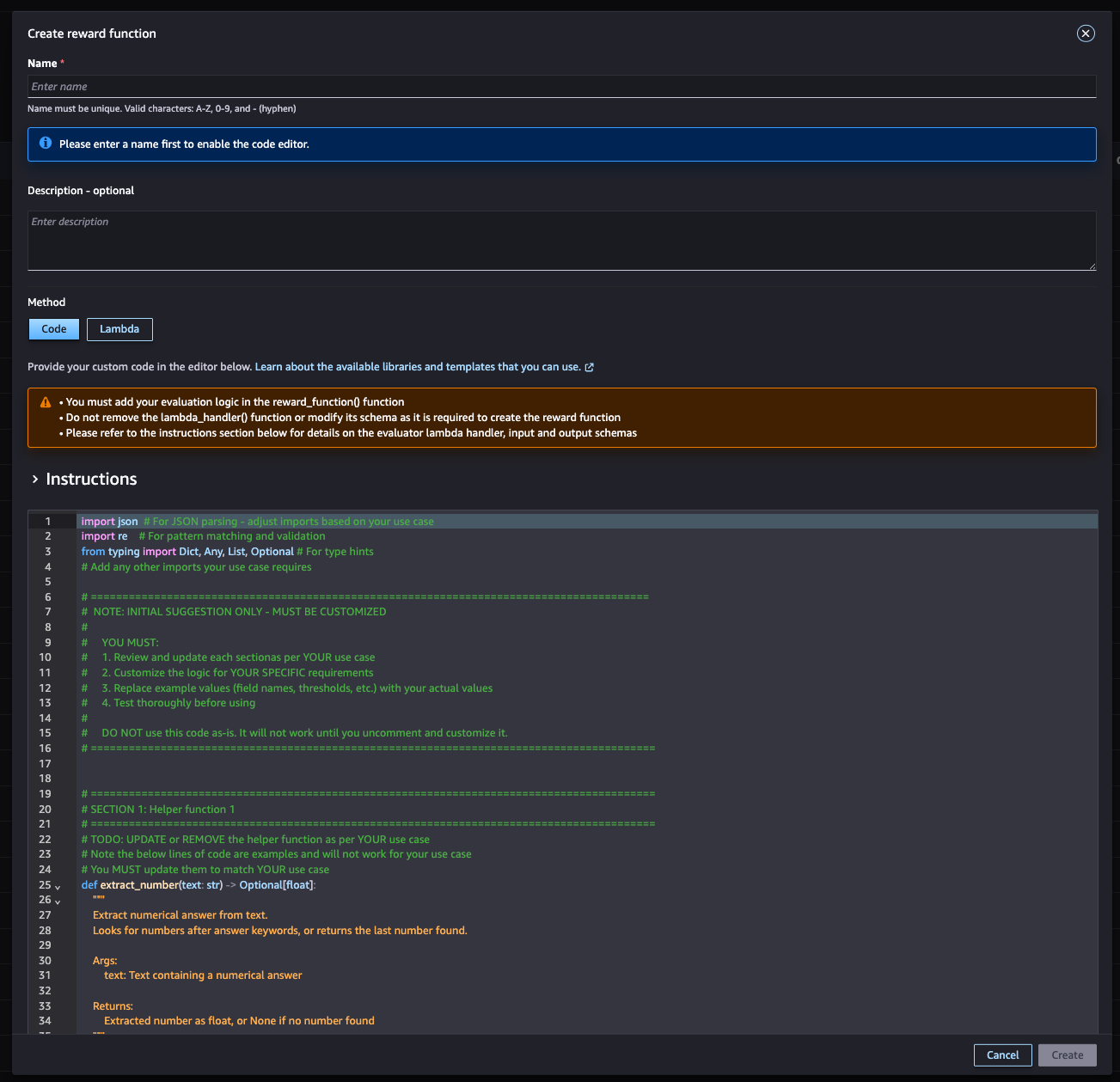This screenshot has height=1082, width=1120.
Task: Click 'Looks for numbers after answer keywords' line
Action: point(280,931)
